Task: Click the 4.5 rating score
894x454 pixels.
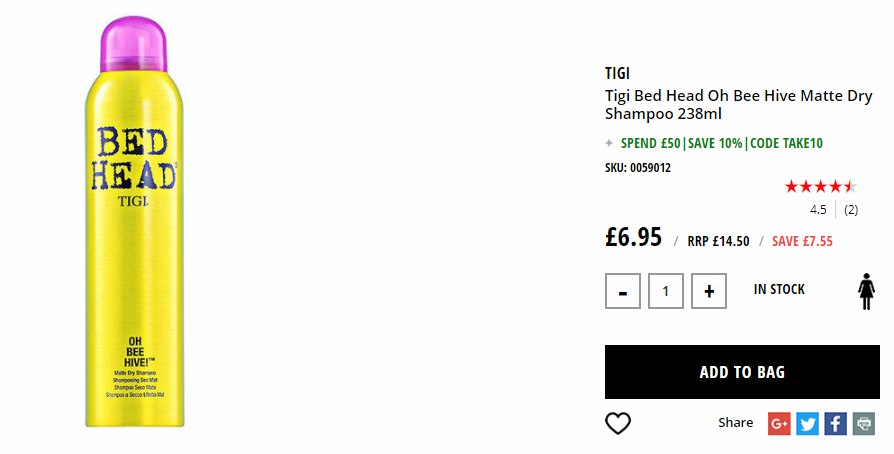Action: (818, 210)
